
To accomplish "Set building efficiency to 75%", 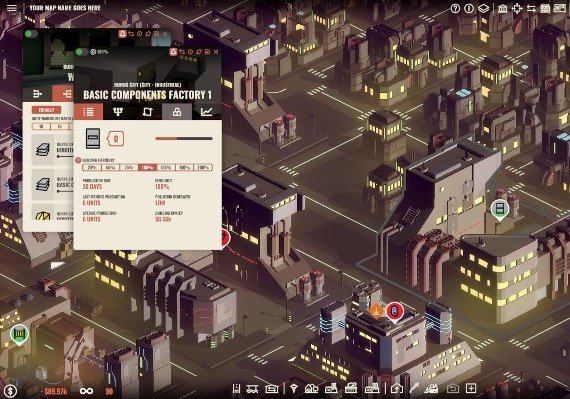I will (x=129, y=168).
